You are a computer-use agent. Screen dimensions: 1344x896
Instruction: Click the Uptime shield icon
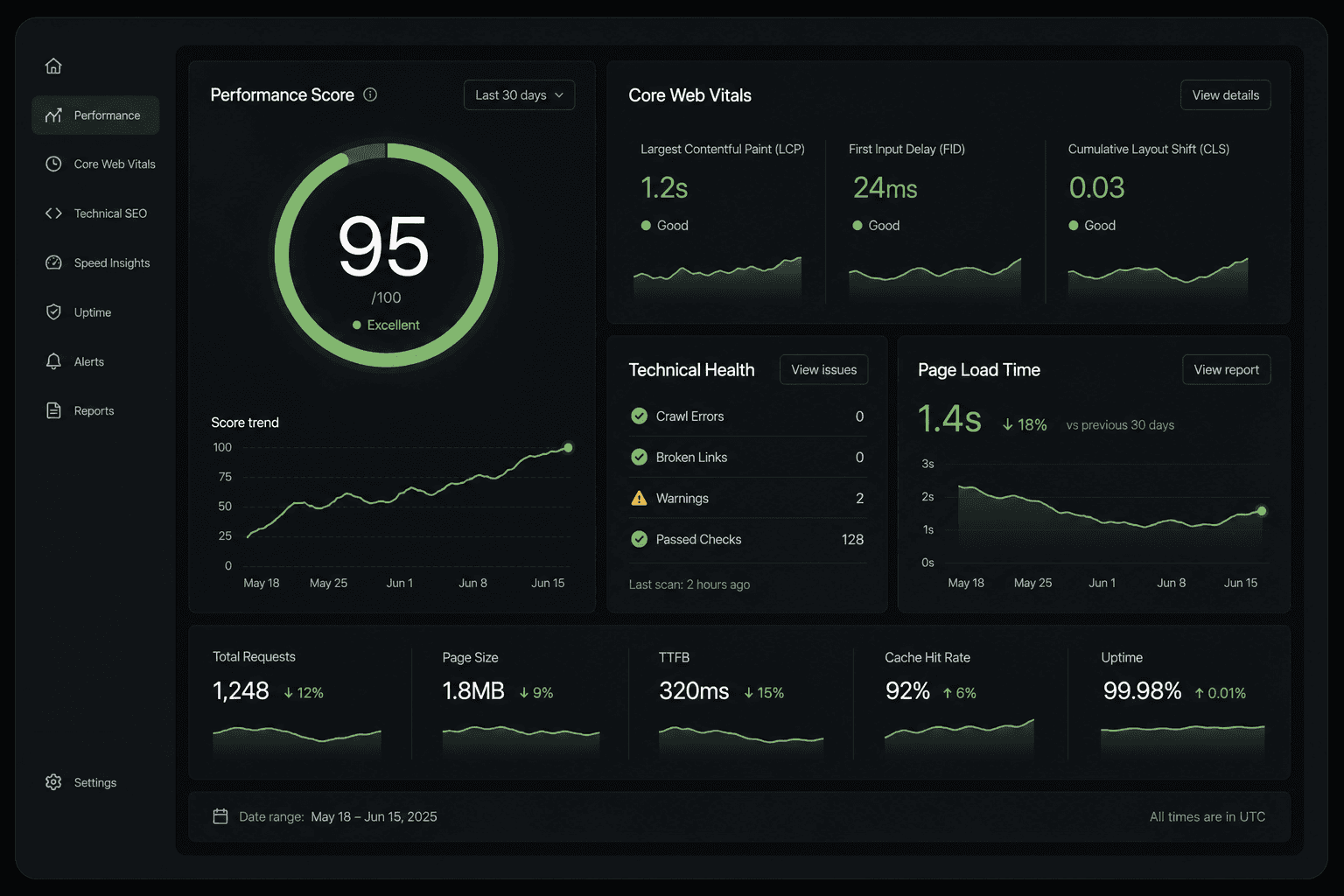(x=53, y=312)
